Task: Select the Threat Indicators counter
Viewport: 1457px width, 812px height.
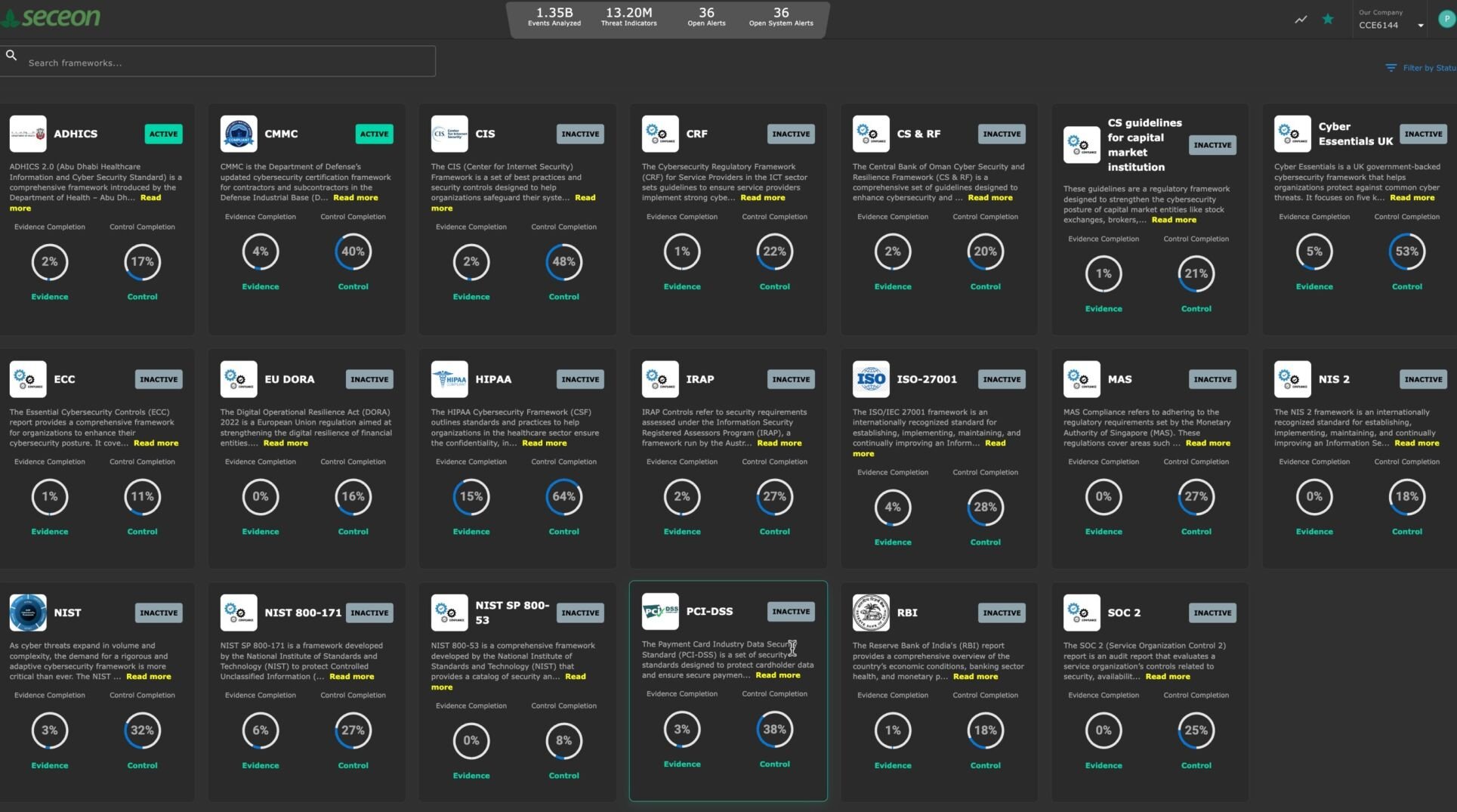Action: click(x=628, y=16)
